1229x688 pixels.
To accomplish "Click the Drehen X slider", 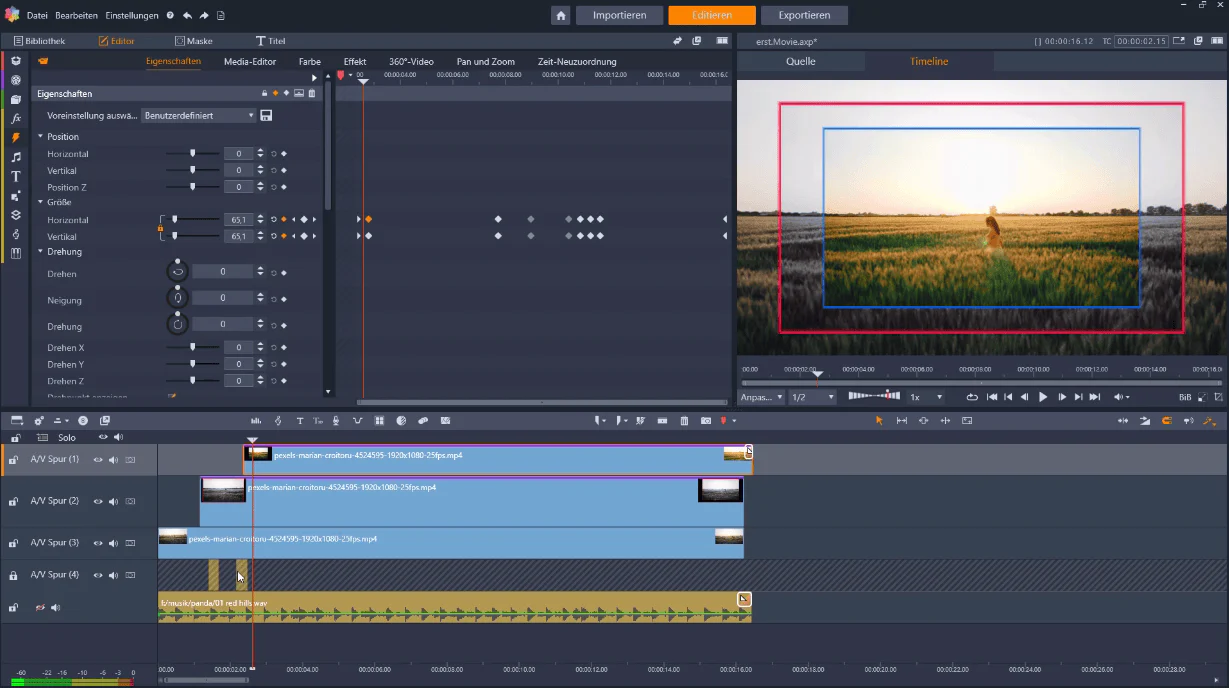I will pyautogui.click(x=193, y=347).
